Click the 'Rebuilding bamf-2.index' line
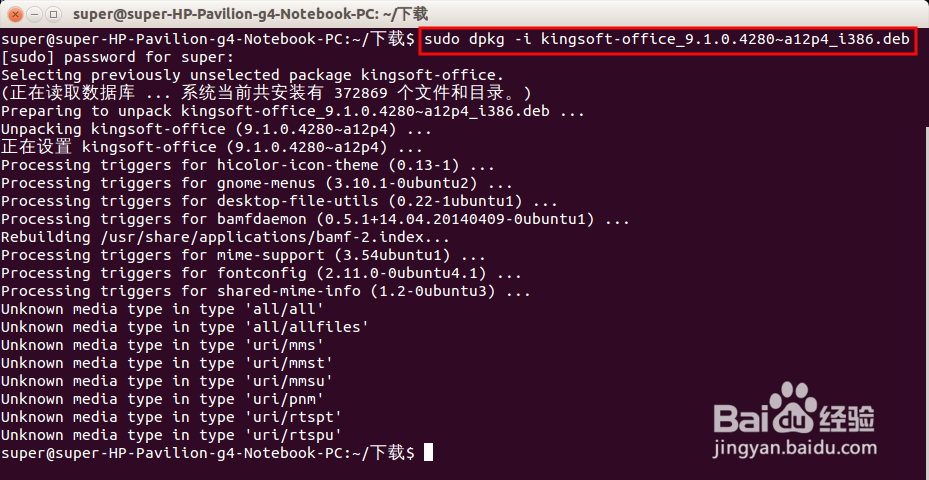 225,237
